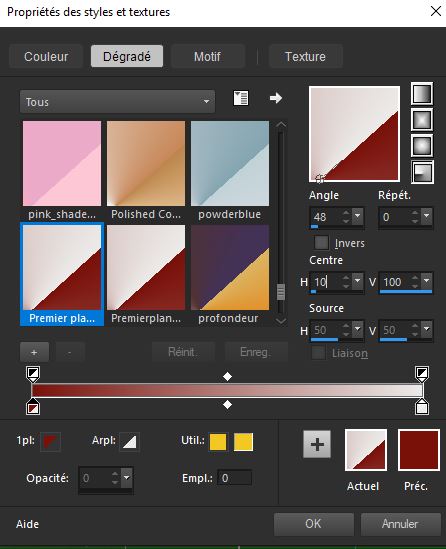Open the resource manager list icon

coord(241,98)
